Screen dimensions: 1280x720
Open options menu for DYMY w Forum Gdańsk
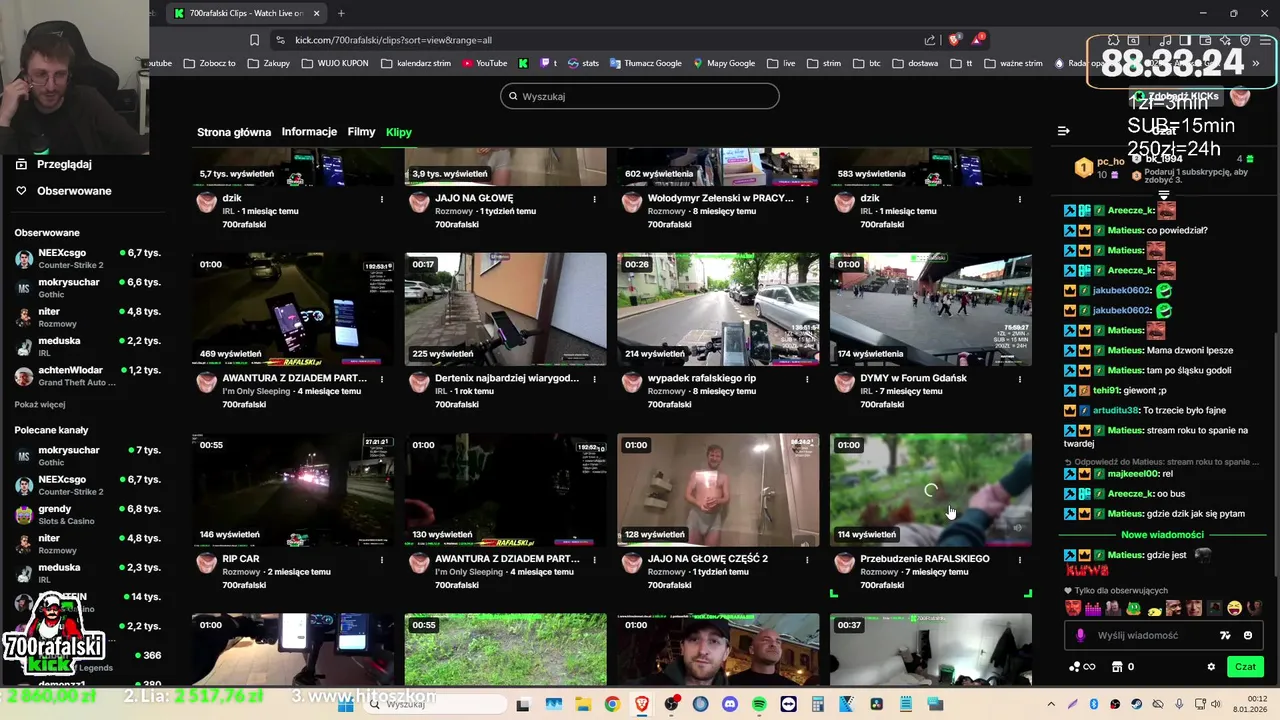1019,379
